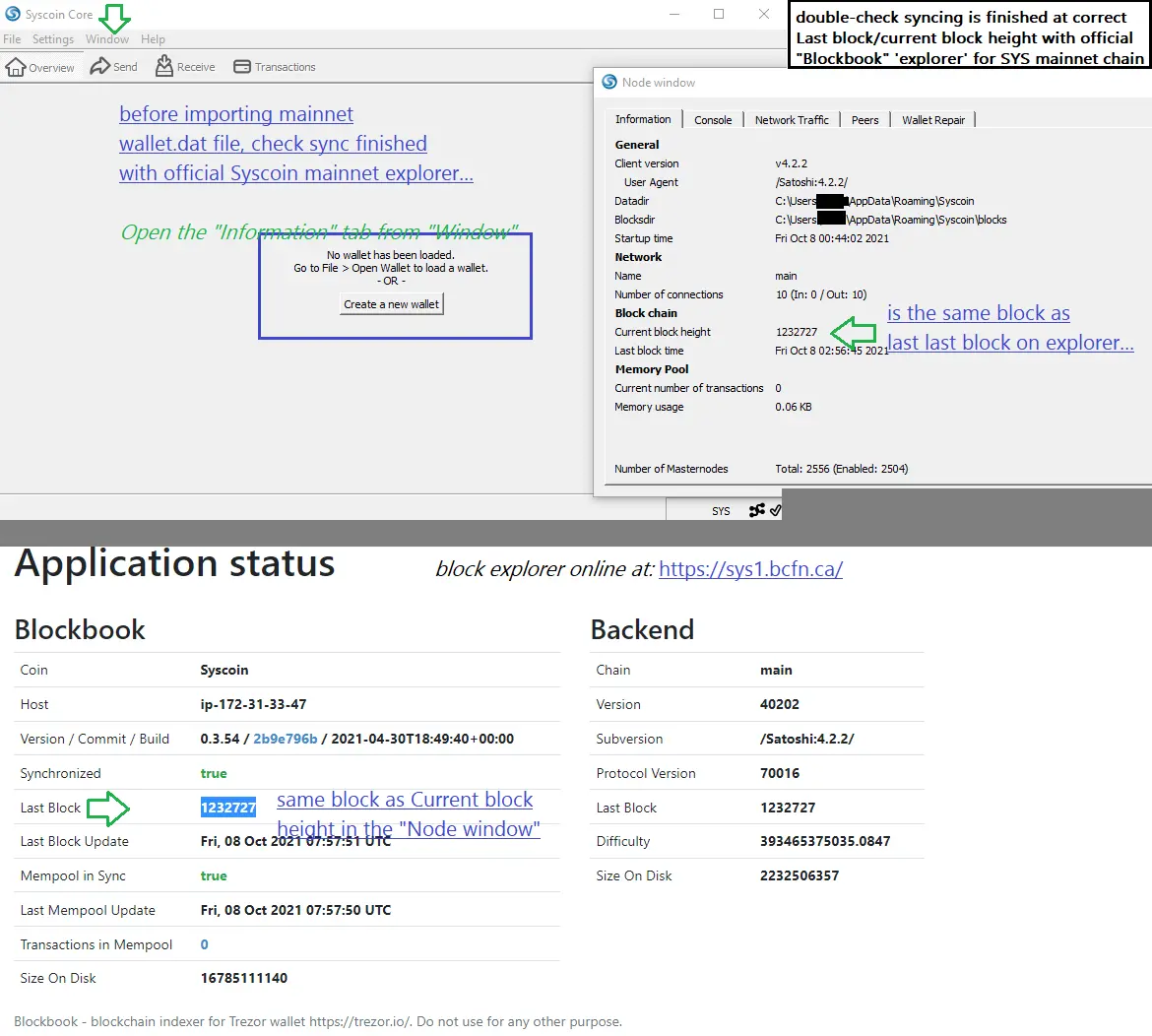The image size is (1152, 1036).
Task: Open the Settings menu
Action: click(x=53, y=39)
